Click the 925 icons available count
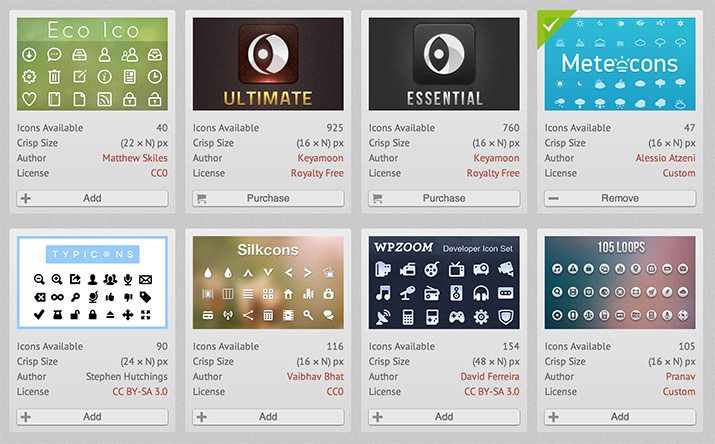 [335, 128]
